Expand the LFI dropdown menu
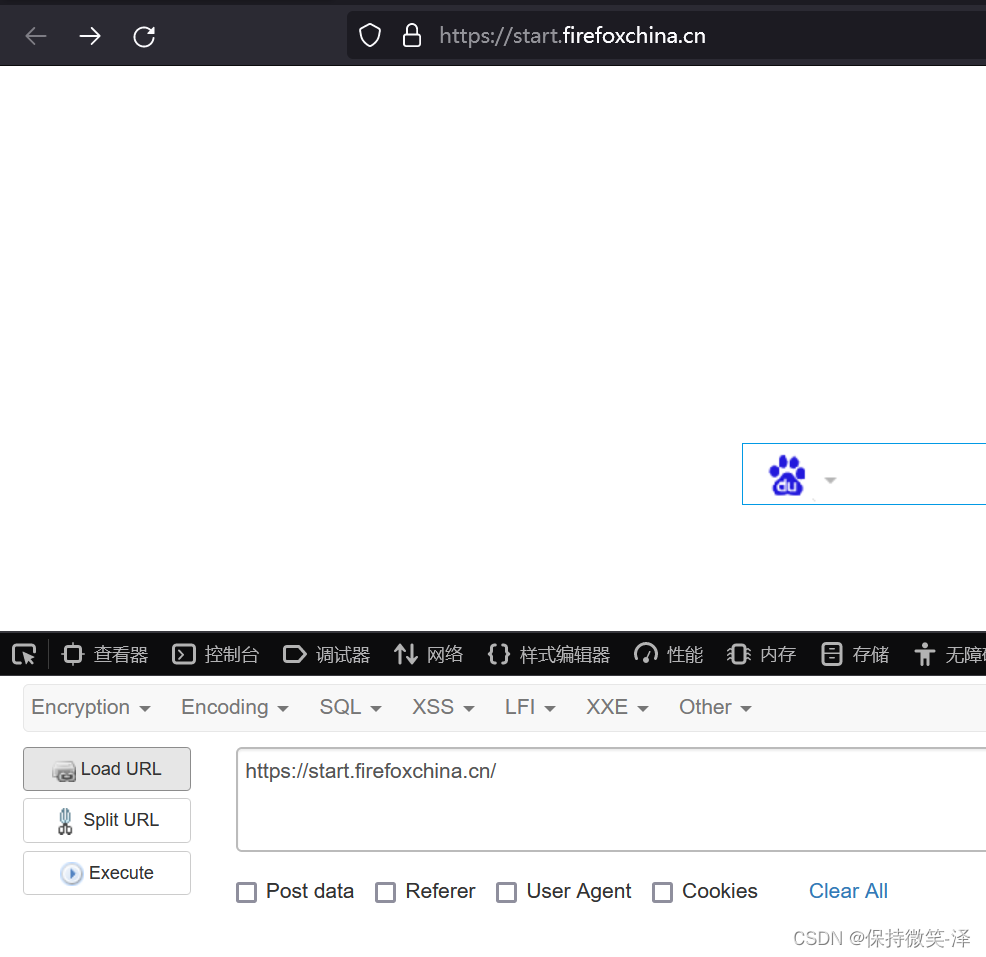This screenshot has height=957, width=986. (x=530, y=707)
